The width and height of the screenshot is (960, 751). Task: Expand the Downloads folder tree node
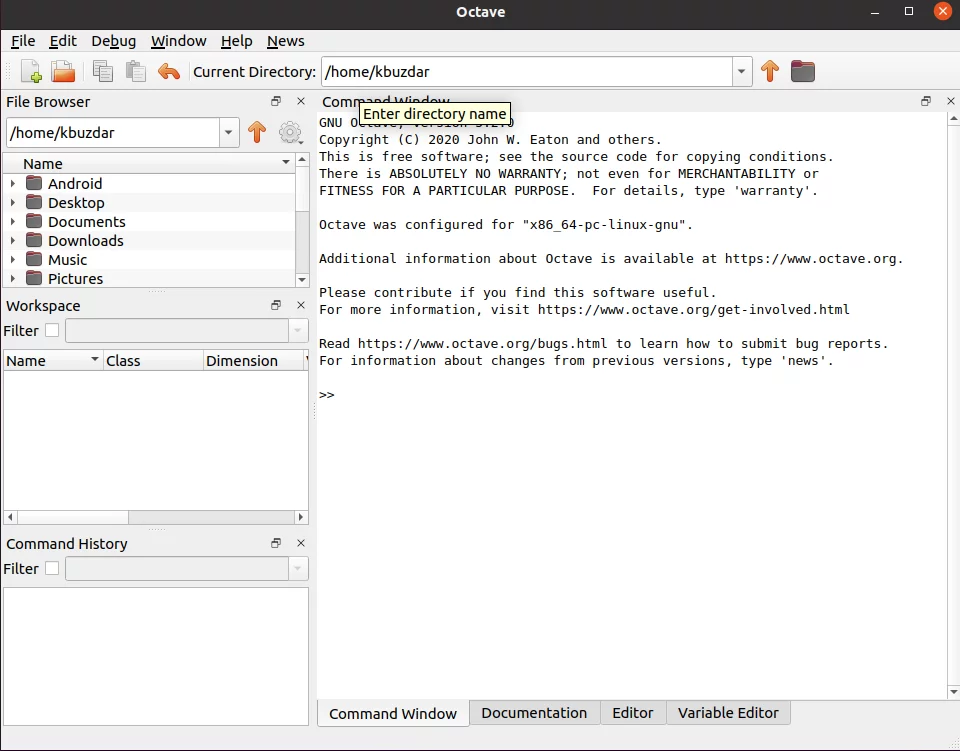(13, 240)
